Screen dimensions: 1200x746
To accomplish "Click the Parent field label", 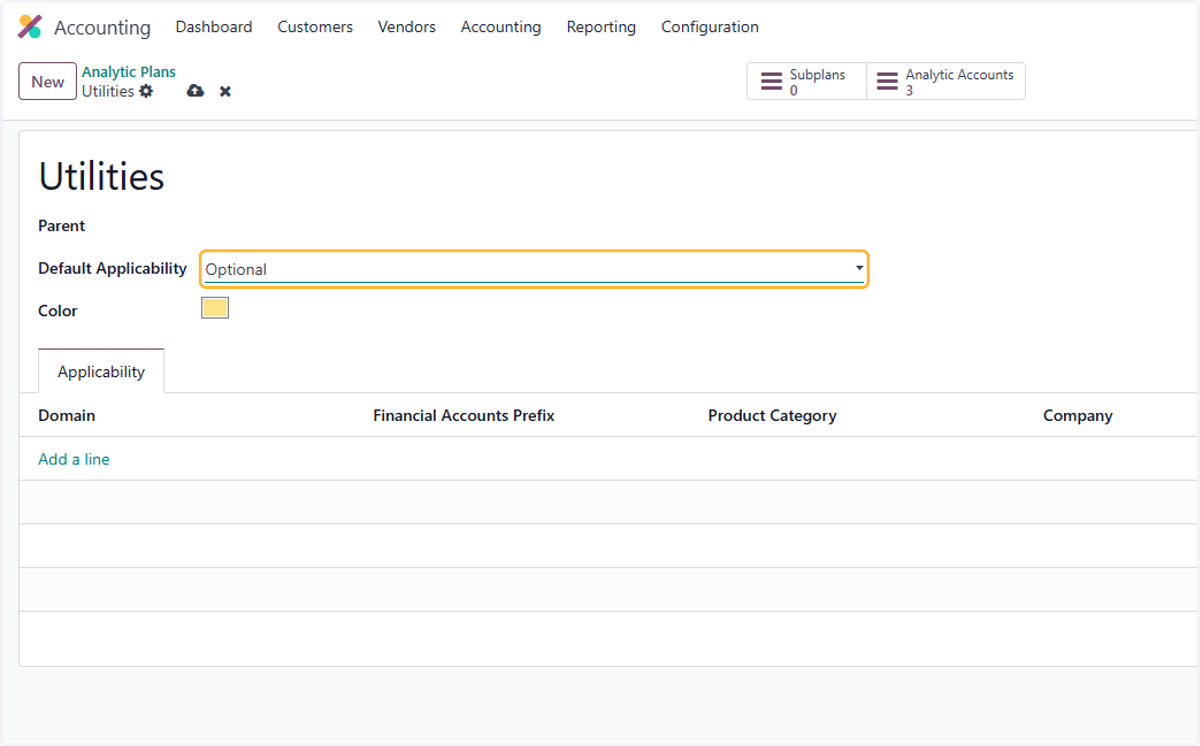I will pos(62,226).
